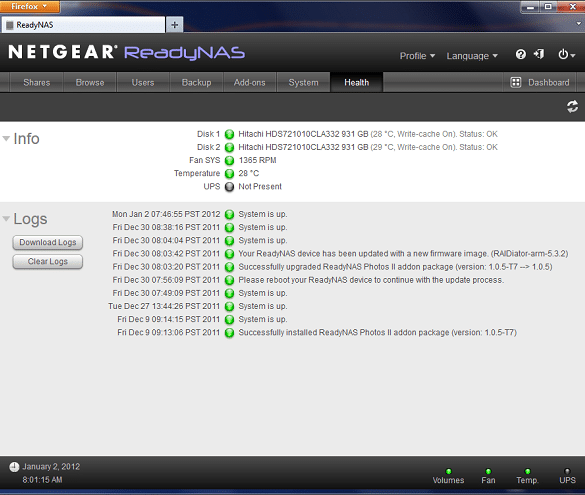585x495 pixels.
Task: Open the Firefox application menu
Action: coord(29,6)
